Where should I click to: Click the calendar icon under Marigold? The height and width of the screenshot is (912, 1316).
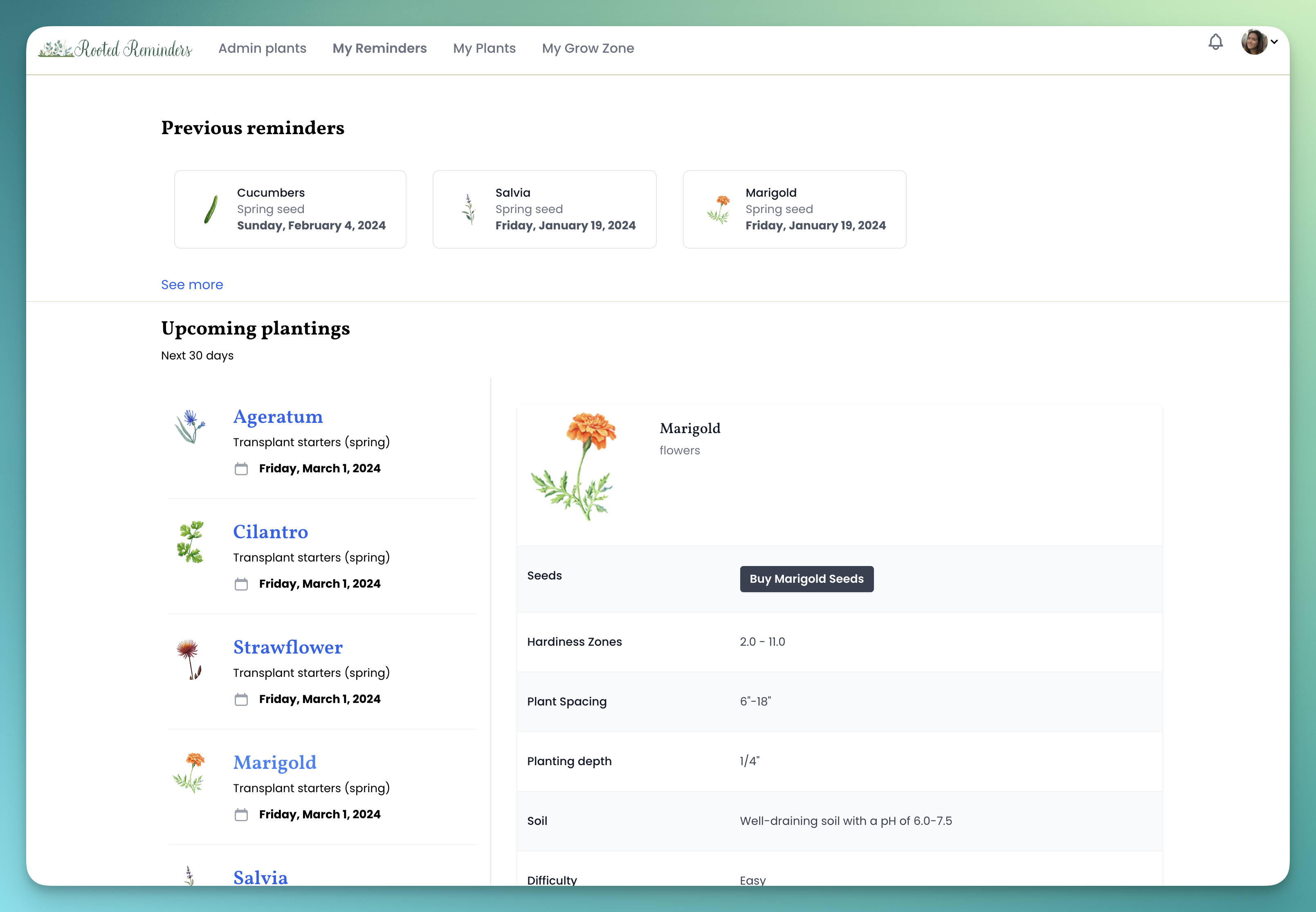(x=241, y=815)
